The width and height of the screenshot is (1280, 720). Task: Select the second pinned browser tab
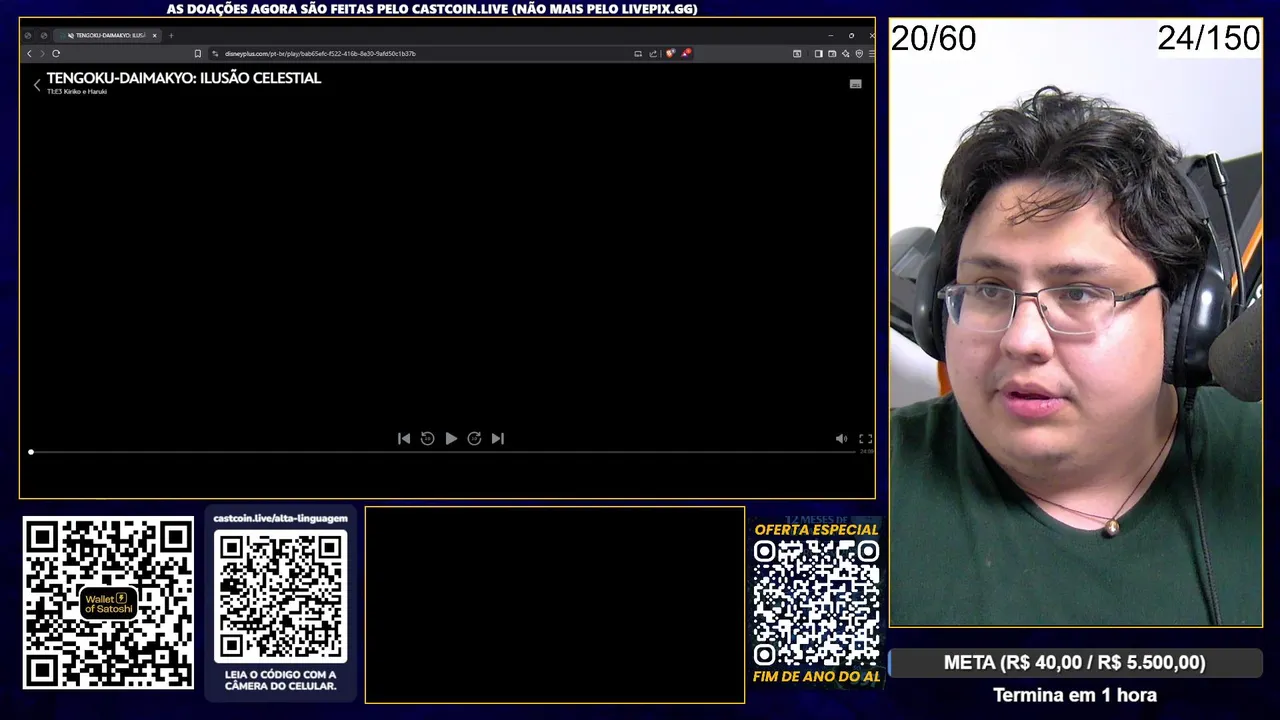coord(44,36)
